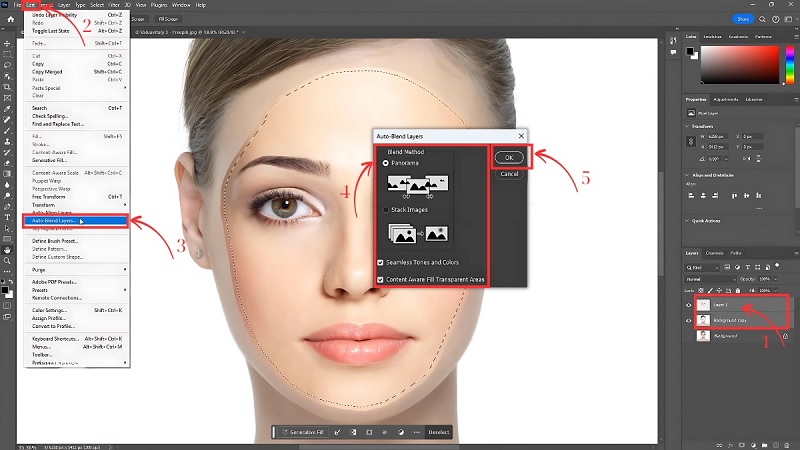Open the Search icon near Share
This screenshot has height=450, width=800.
(x=762, y=19)
